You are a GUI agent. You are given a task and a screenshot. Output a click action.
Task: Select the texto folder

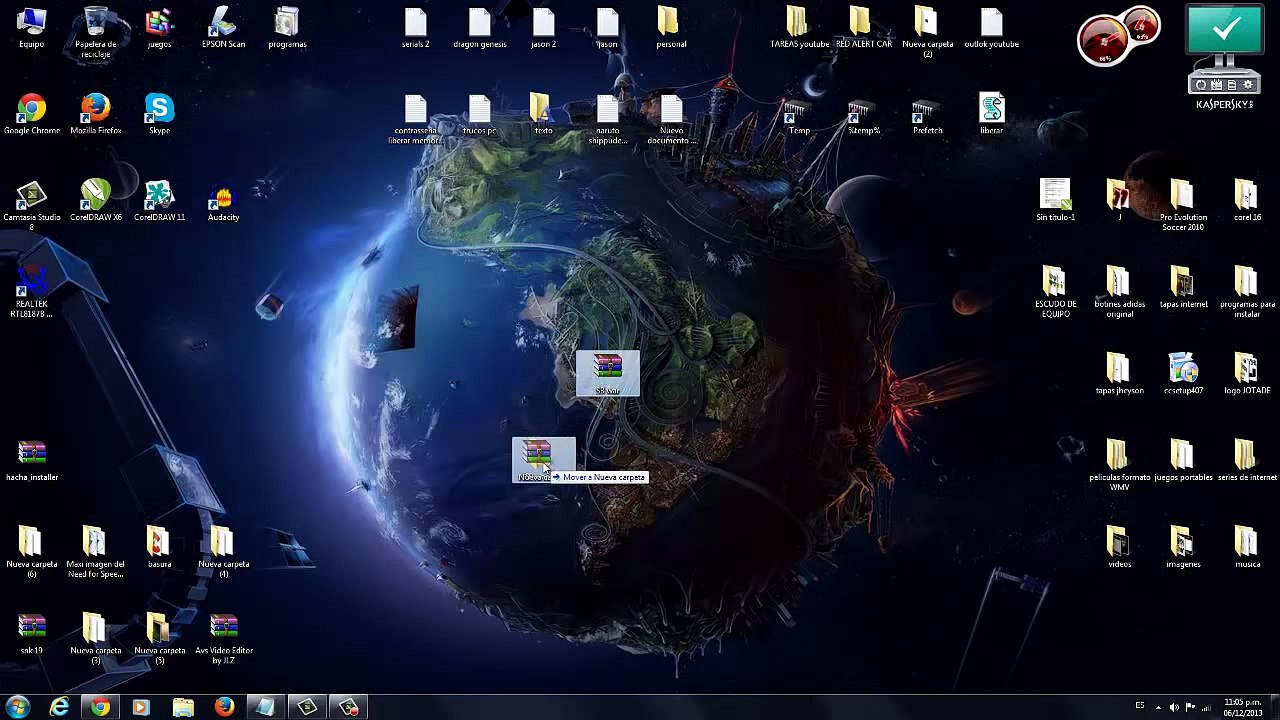point(543,114)
